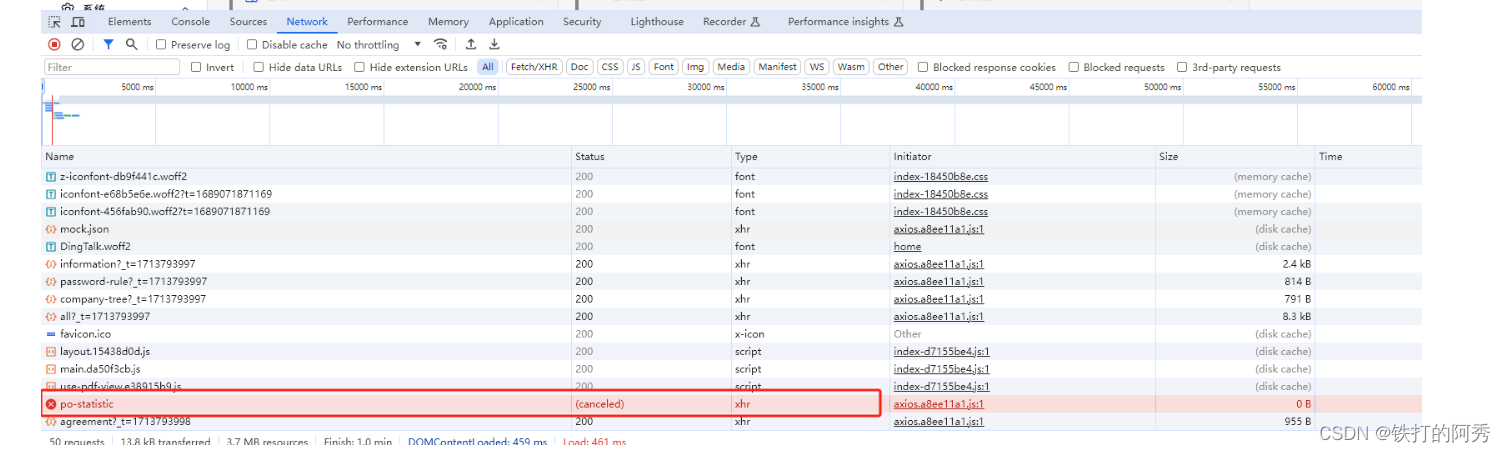Check Hide extension URLs
This screenshot has height=452, width=1506.
(x=359, y=67)
